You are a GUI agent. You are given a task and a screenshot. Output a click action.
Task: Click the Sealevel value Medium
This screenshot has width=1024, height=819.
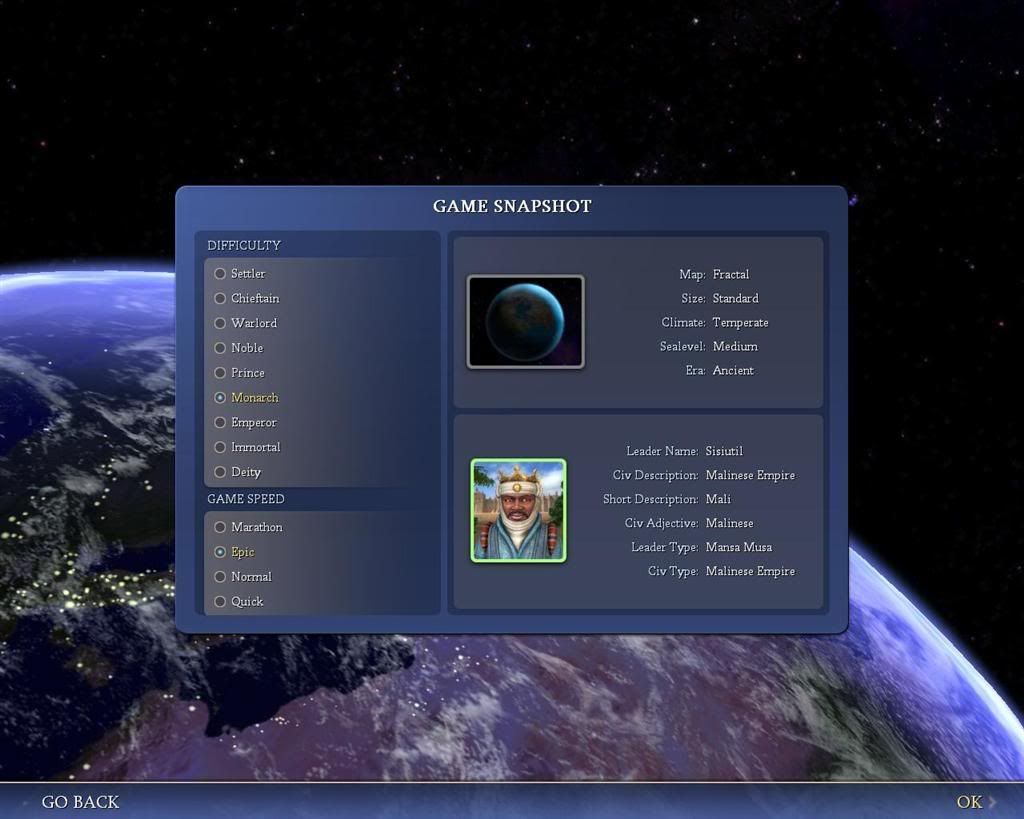pos(735,347)
